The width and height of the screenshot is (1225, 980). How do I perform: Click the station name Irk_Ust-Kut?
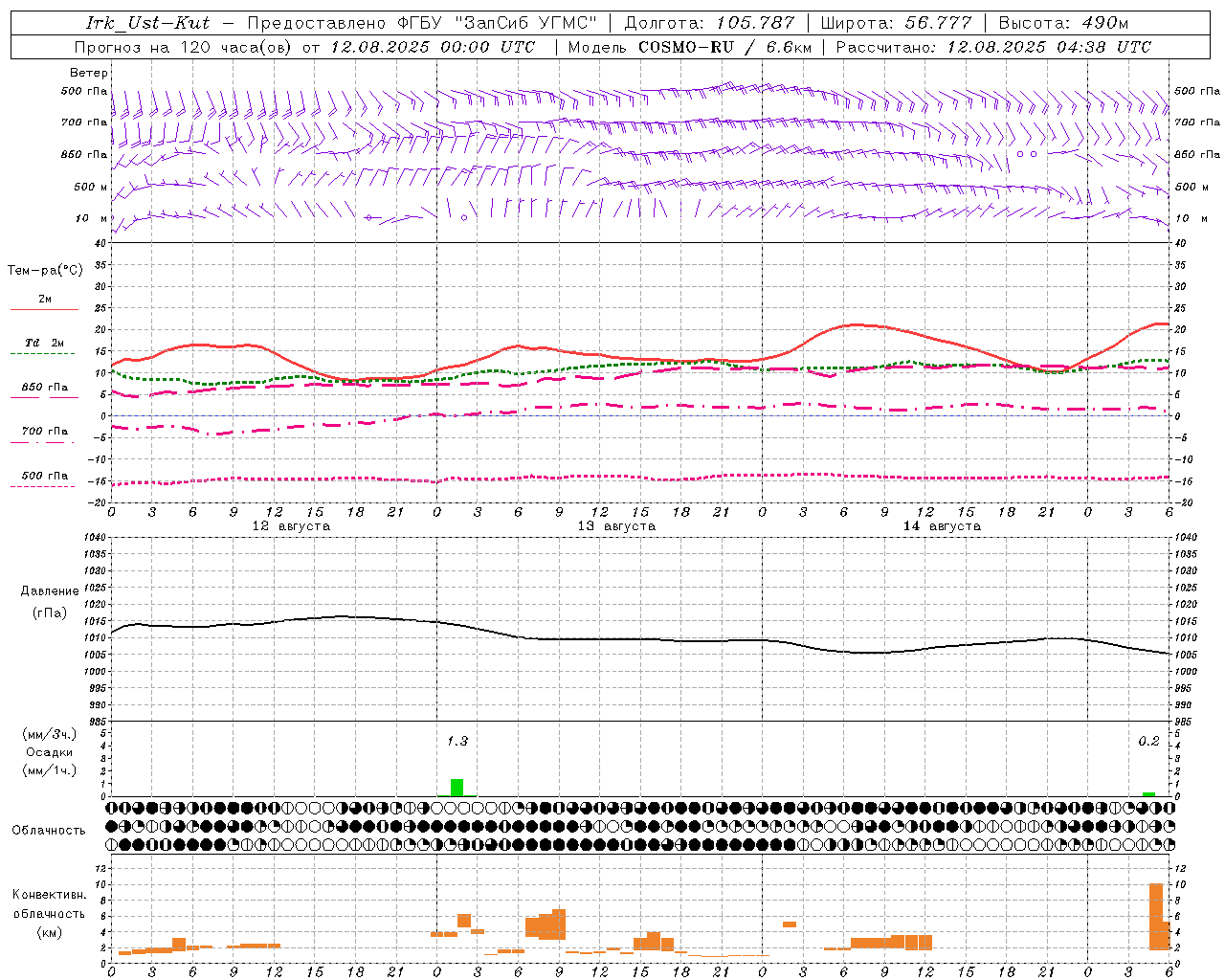coord(147,23)
